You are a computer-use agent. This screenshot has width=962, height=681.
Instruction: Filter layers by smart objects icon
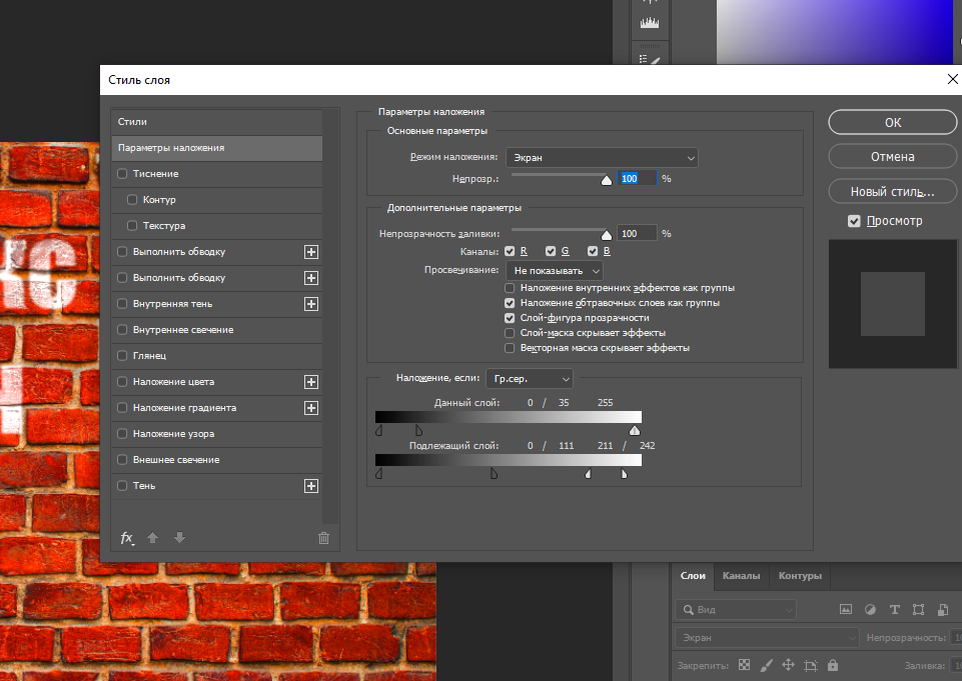pyautogui.click(x=943, y=609)
